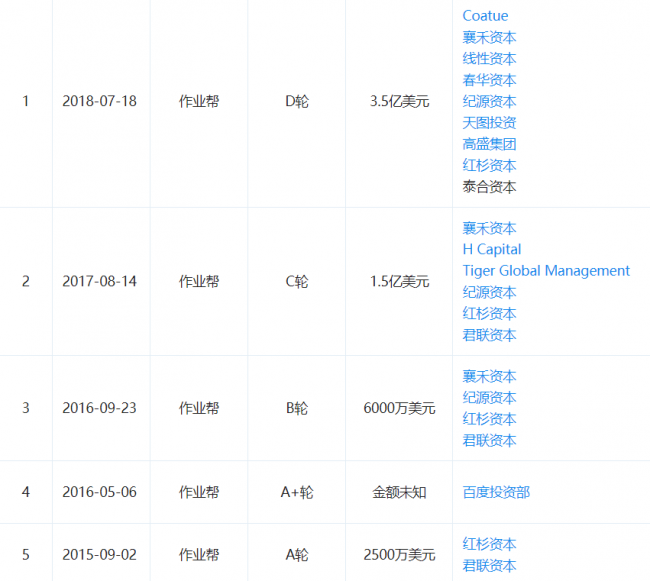The image size is (650, 581).
Task: Open the 高盛集团 investor link
Action: 489,144
